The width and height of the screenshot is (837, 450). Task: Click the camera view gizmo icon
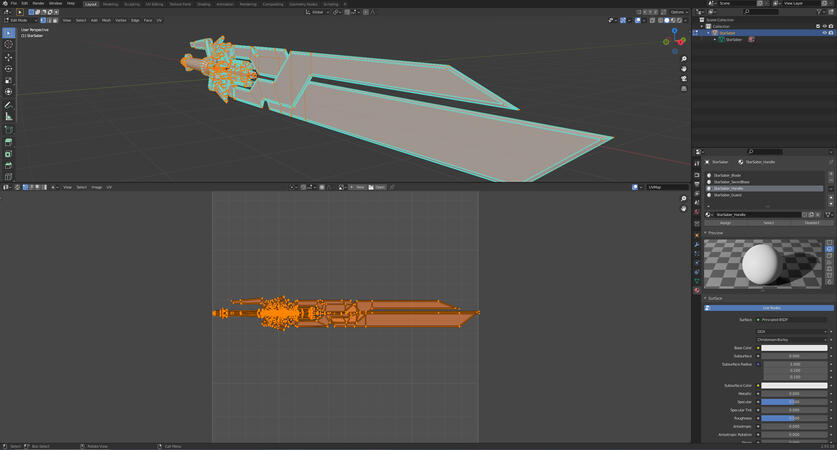coord(684,77)
